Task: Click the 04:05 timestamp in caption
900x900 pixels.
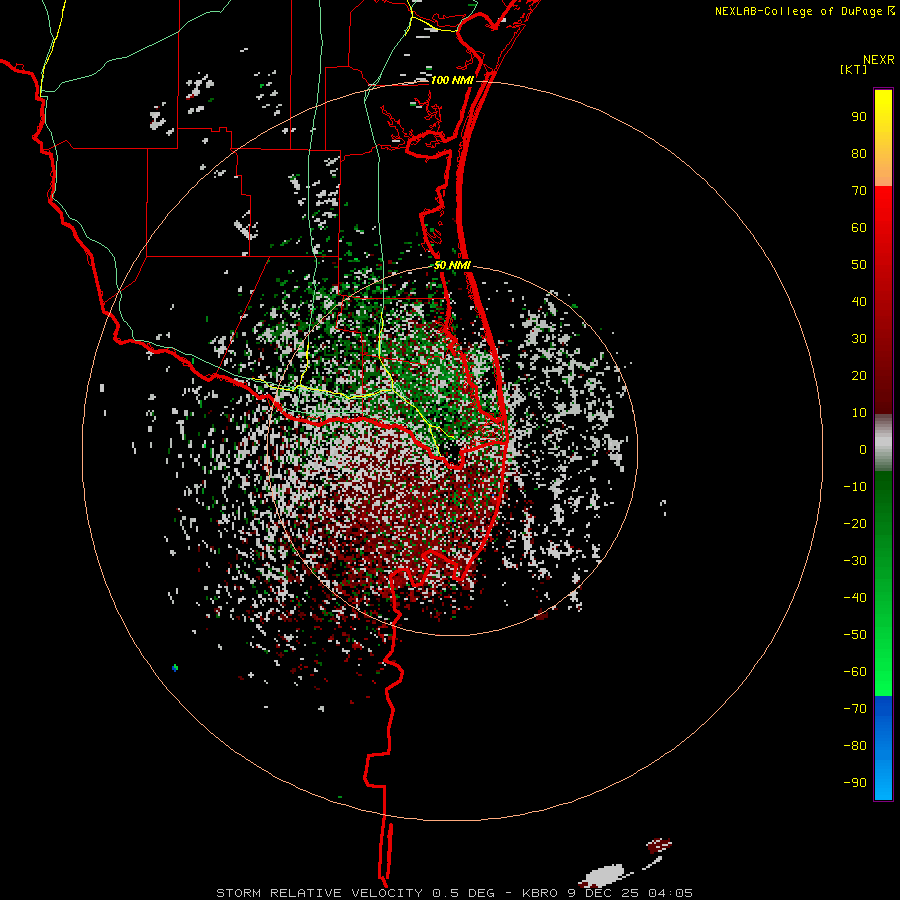Action: [x=670, y=893]
